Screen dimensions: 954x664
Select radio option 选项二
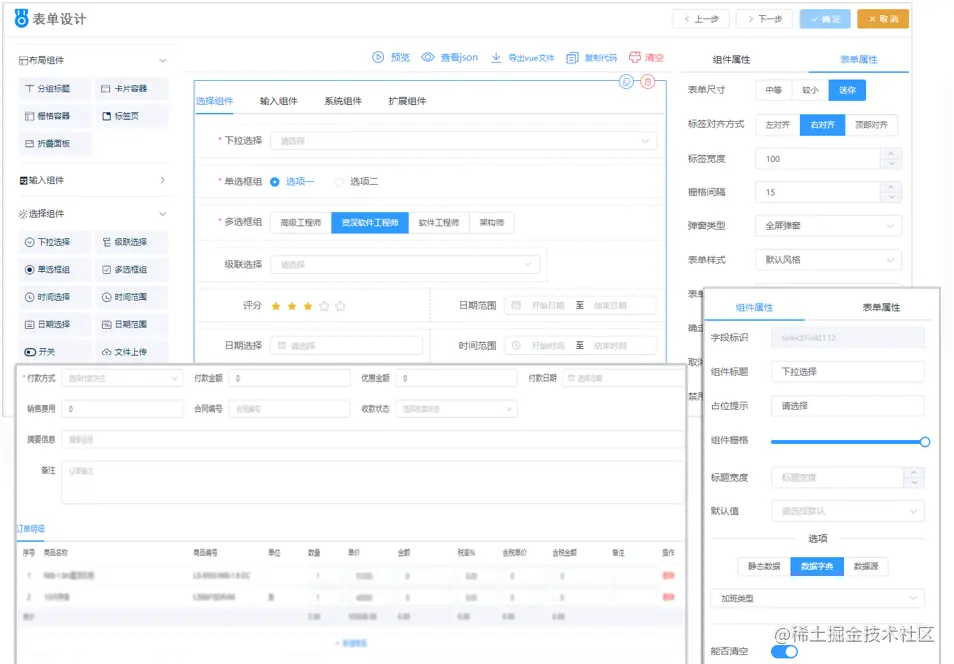pyautogui.click(x=357, y=181)
